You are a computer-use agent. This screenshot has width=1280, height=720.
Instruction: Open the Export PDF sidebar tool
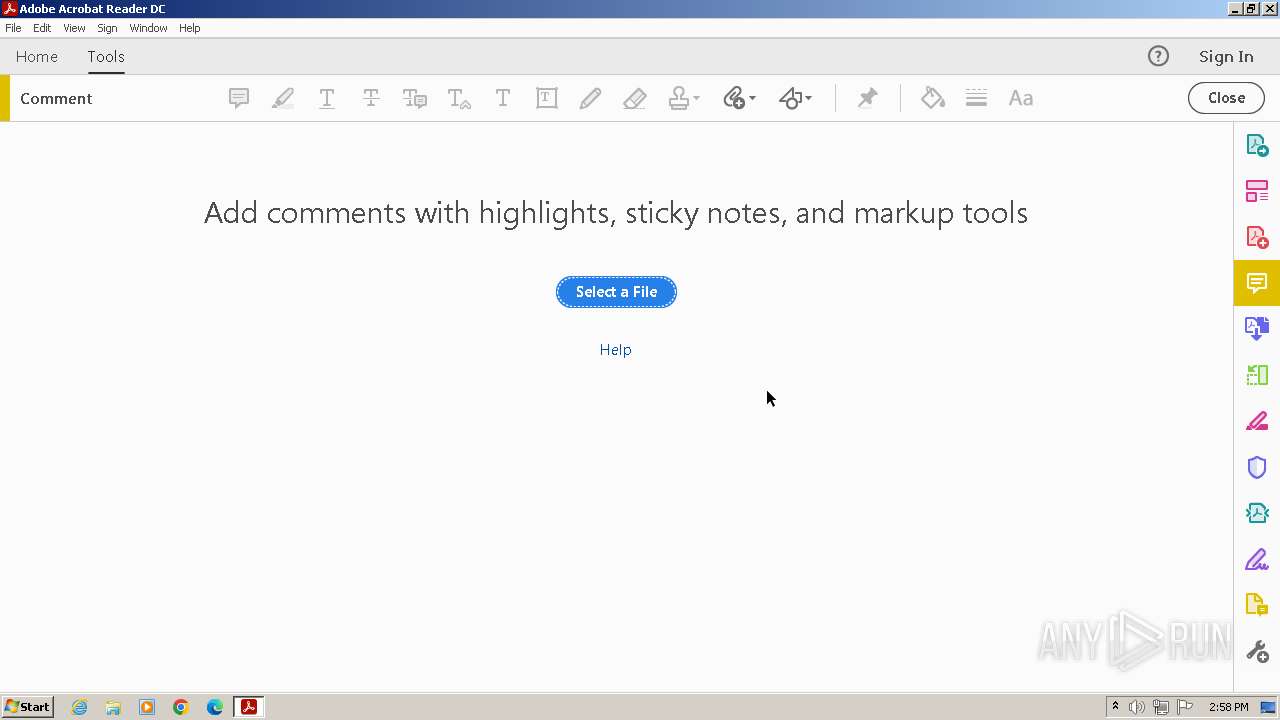1257,145
